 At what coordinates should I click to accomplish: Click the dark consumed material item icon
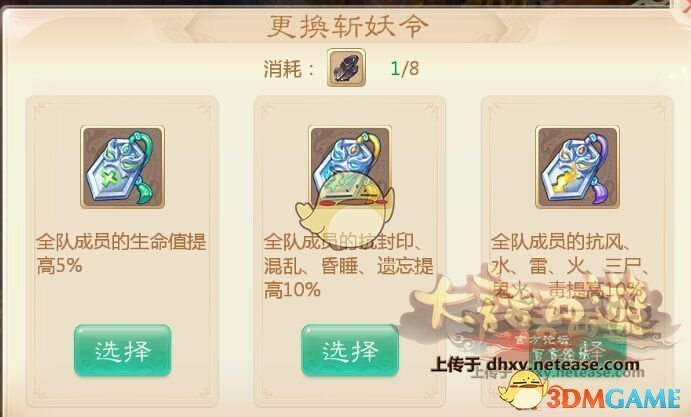click(346, 67)
